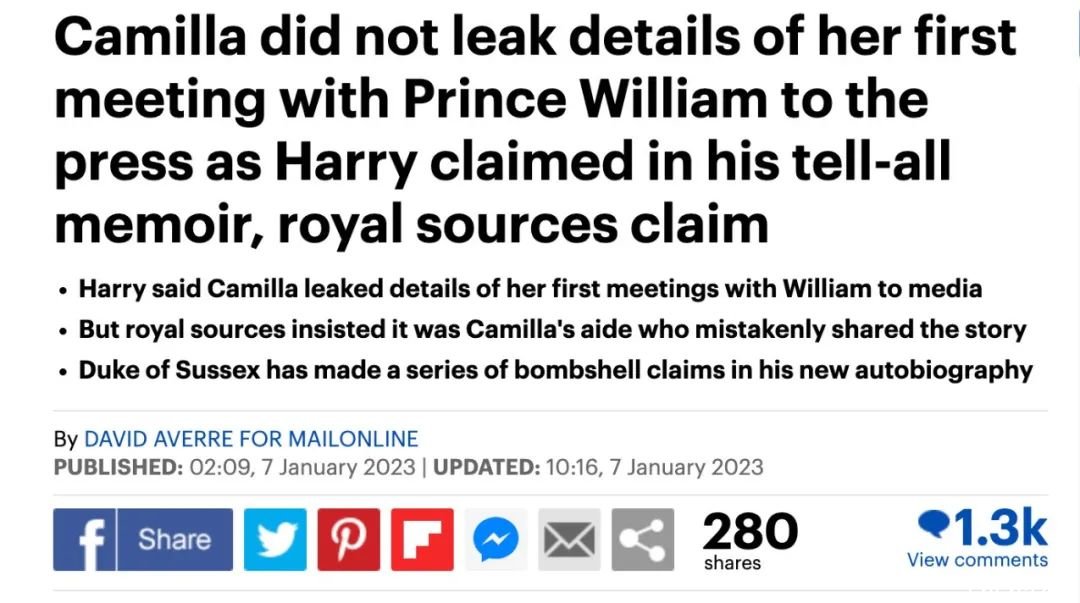1080x603 pixels.
Task: Select the shares label under 280
Action: tap(732, 563)
